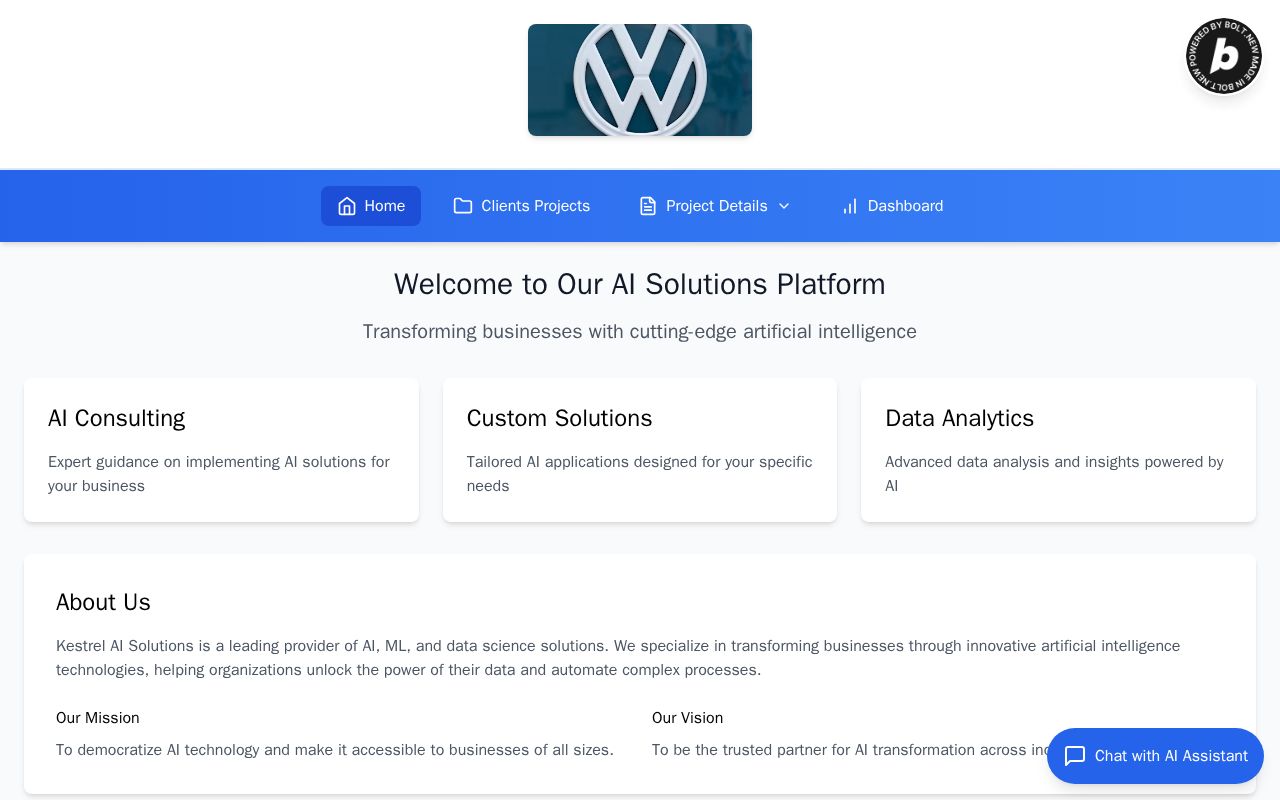Expand the Project Details chevron

tap(784, 206)
